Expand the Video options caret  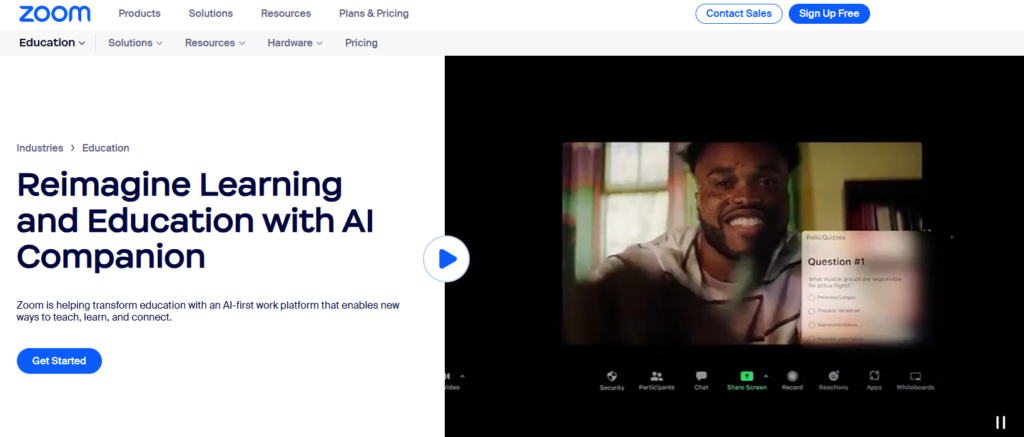(462, 376)
